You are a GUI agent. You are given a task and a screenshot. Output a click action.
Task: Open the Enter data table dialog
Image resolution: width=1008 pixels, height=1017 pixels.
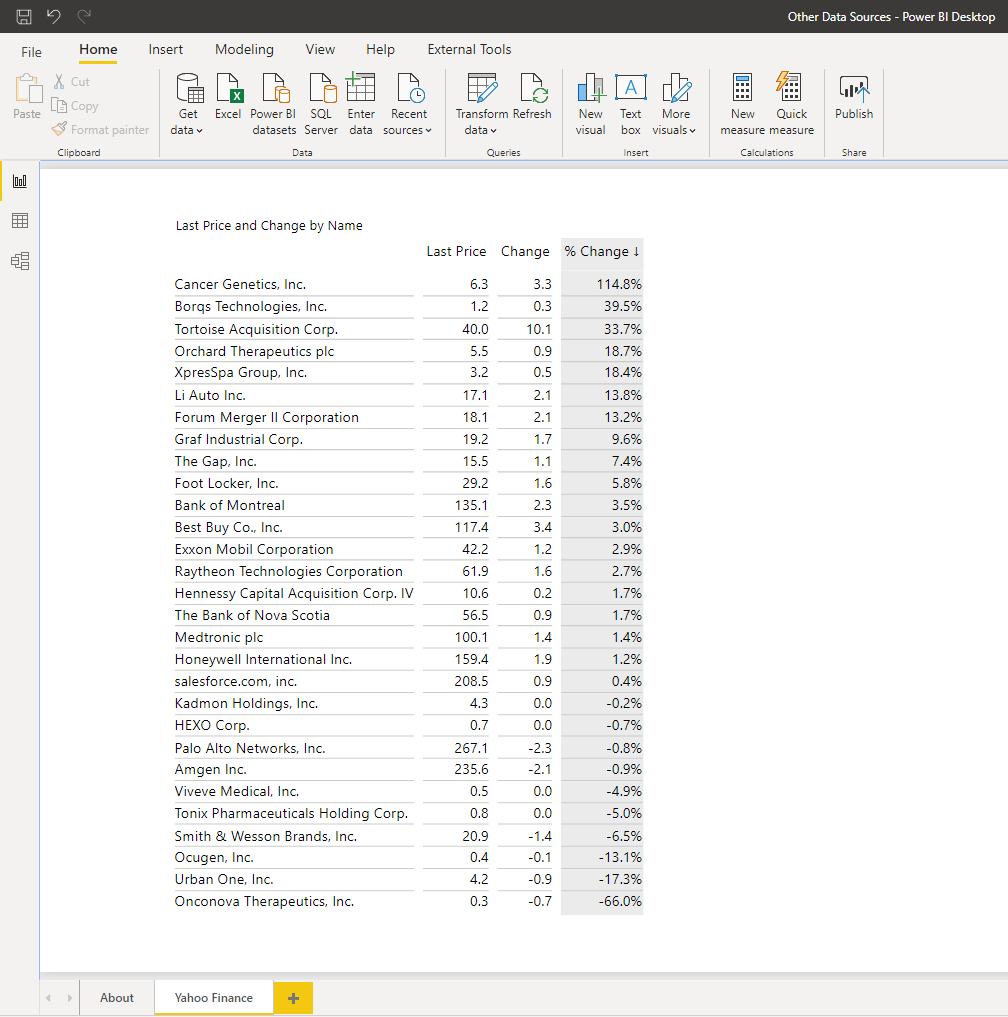coord(361,104)
